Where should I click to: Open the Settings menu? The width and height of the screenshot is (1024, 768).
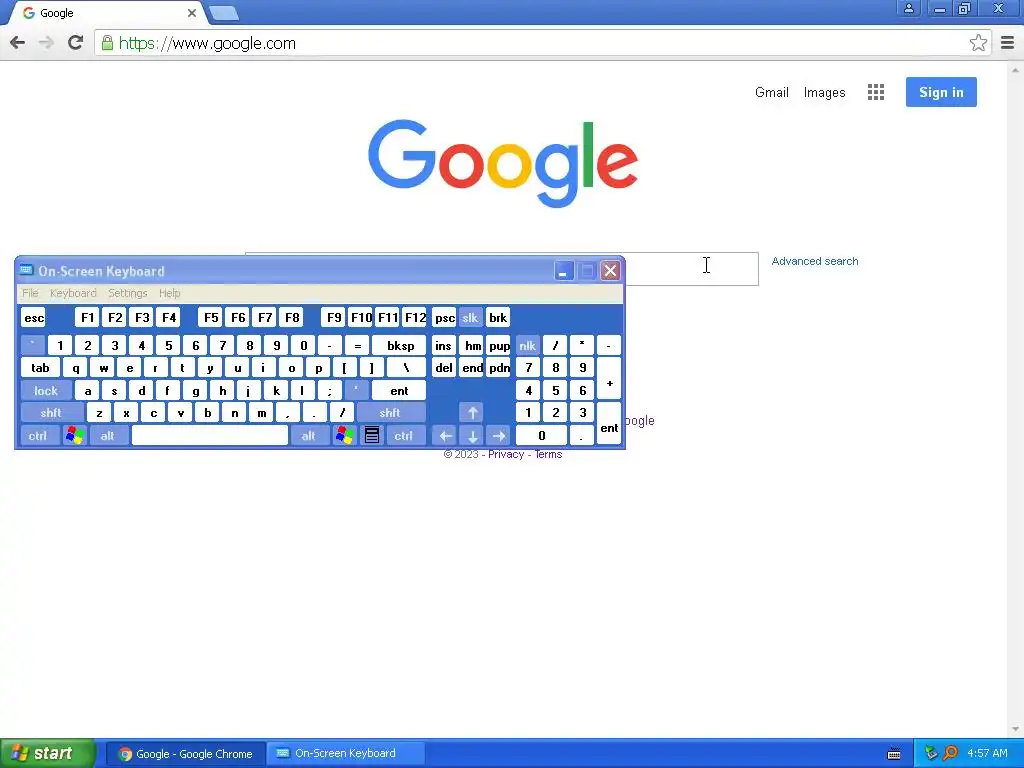pos(128,293)
